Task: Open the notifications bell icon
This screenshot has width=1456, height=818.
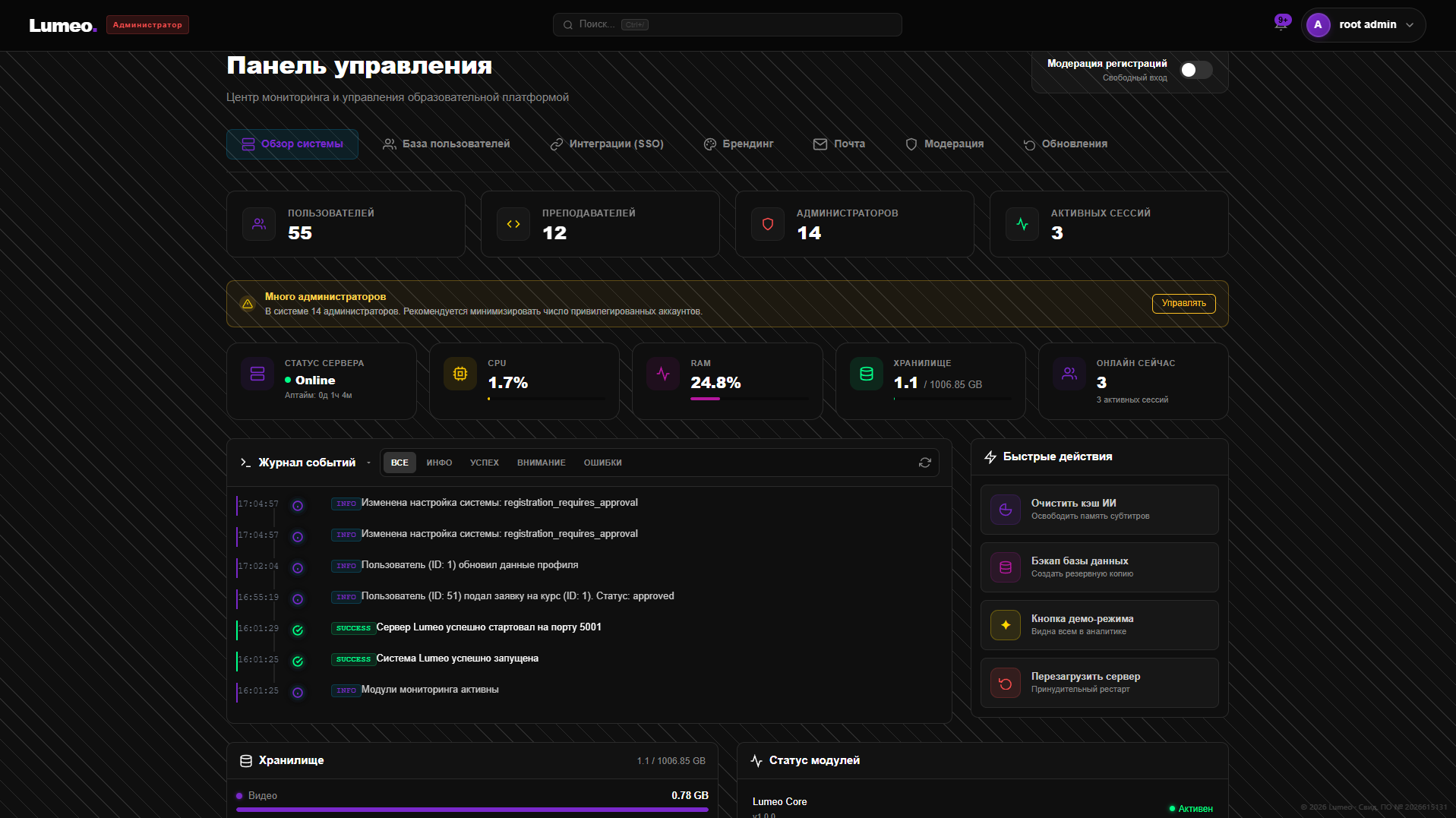Action: click(x=1281, y=24)
